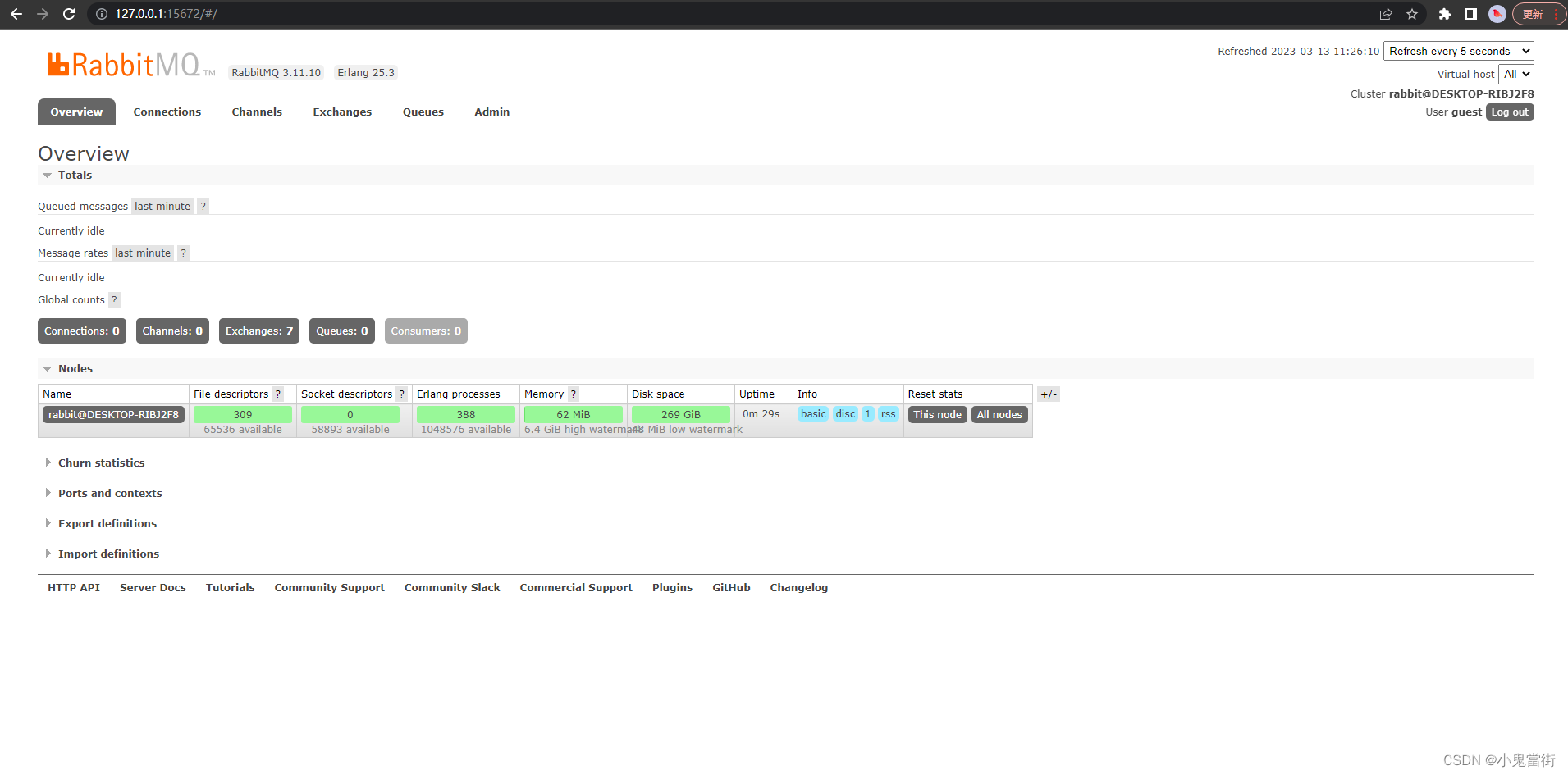Open the HTTP API footer link
1568x775 pixels.
(74, 588)
